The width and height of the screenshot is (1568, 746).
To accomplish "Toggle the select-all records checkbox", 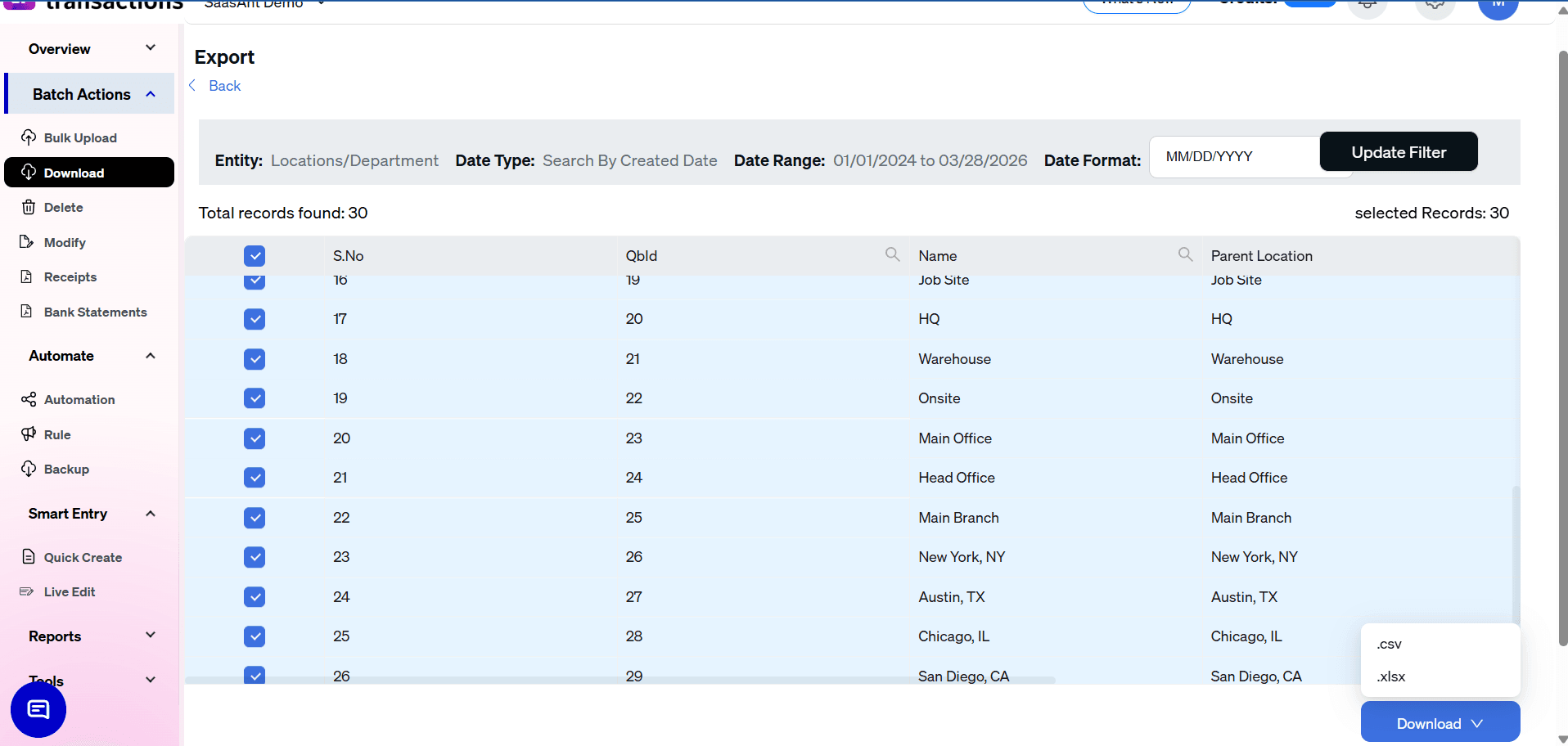I will 255,255.
